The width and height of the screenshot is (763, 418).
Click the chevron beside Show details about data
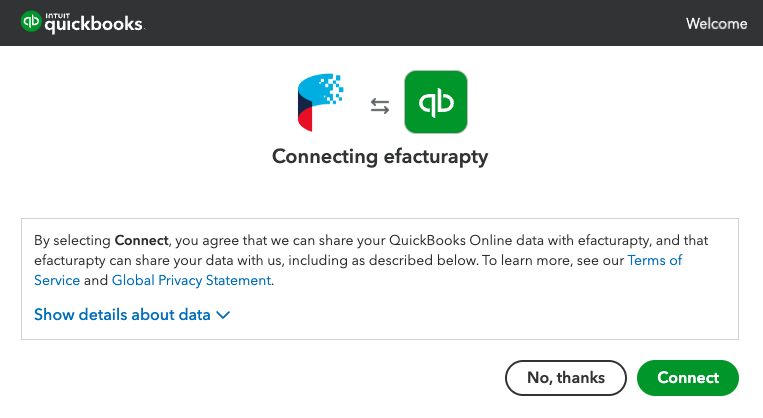click(223, 315)
